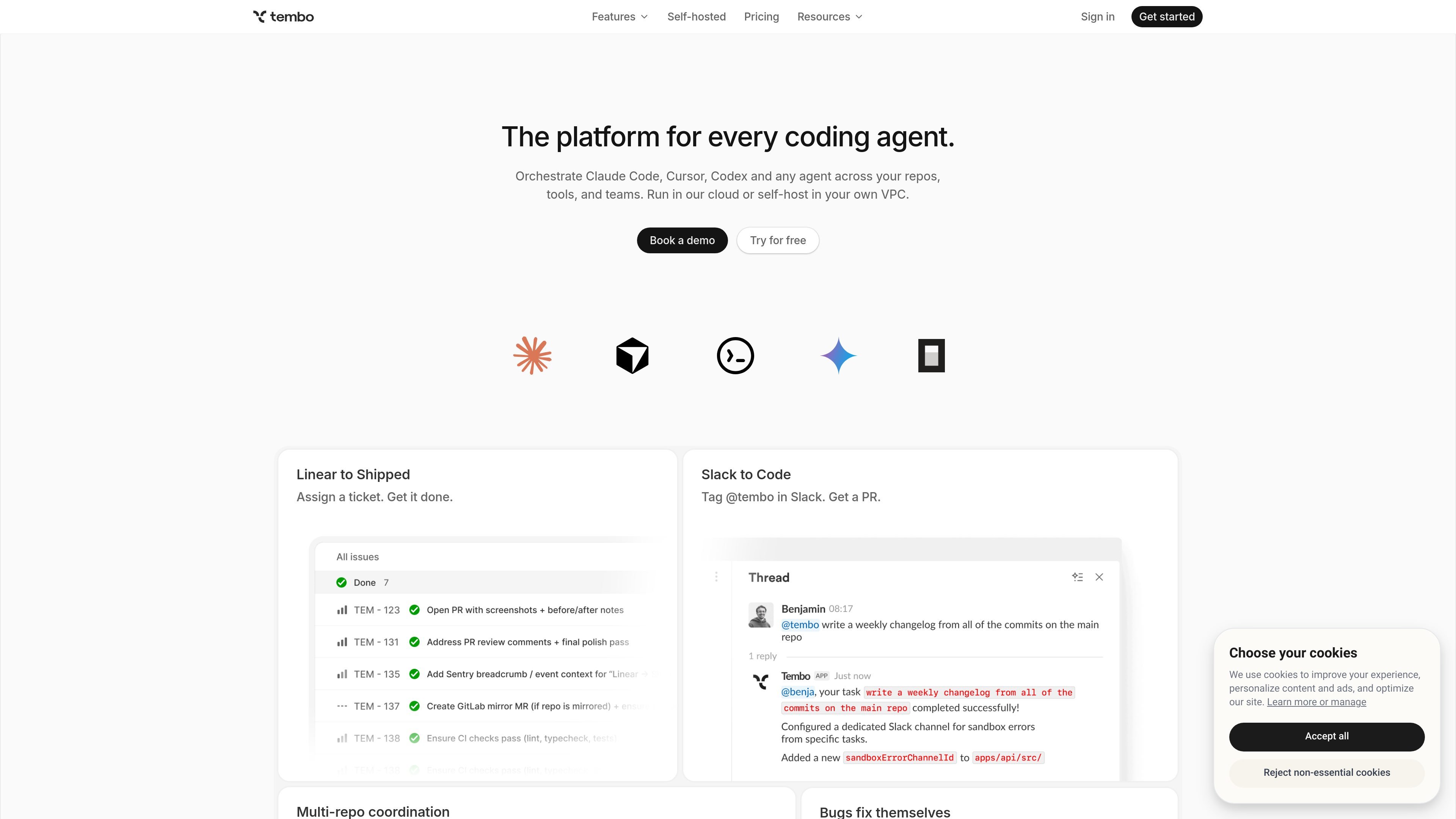Click the "TEM - 131" issue ID

tap(377, 642)
